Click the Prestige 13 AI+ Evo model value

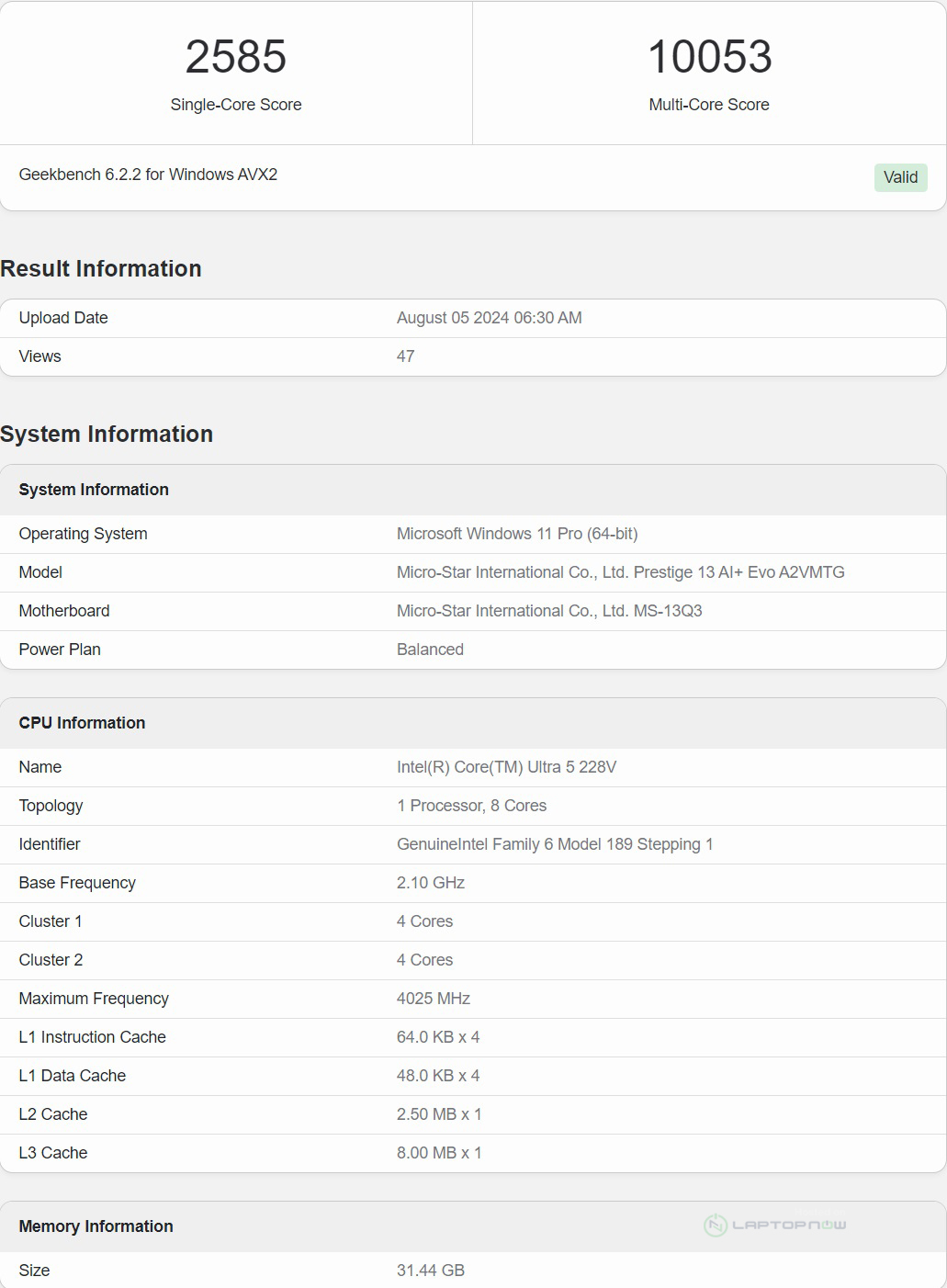pyautogui.click(x=620, y=572)
